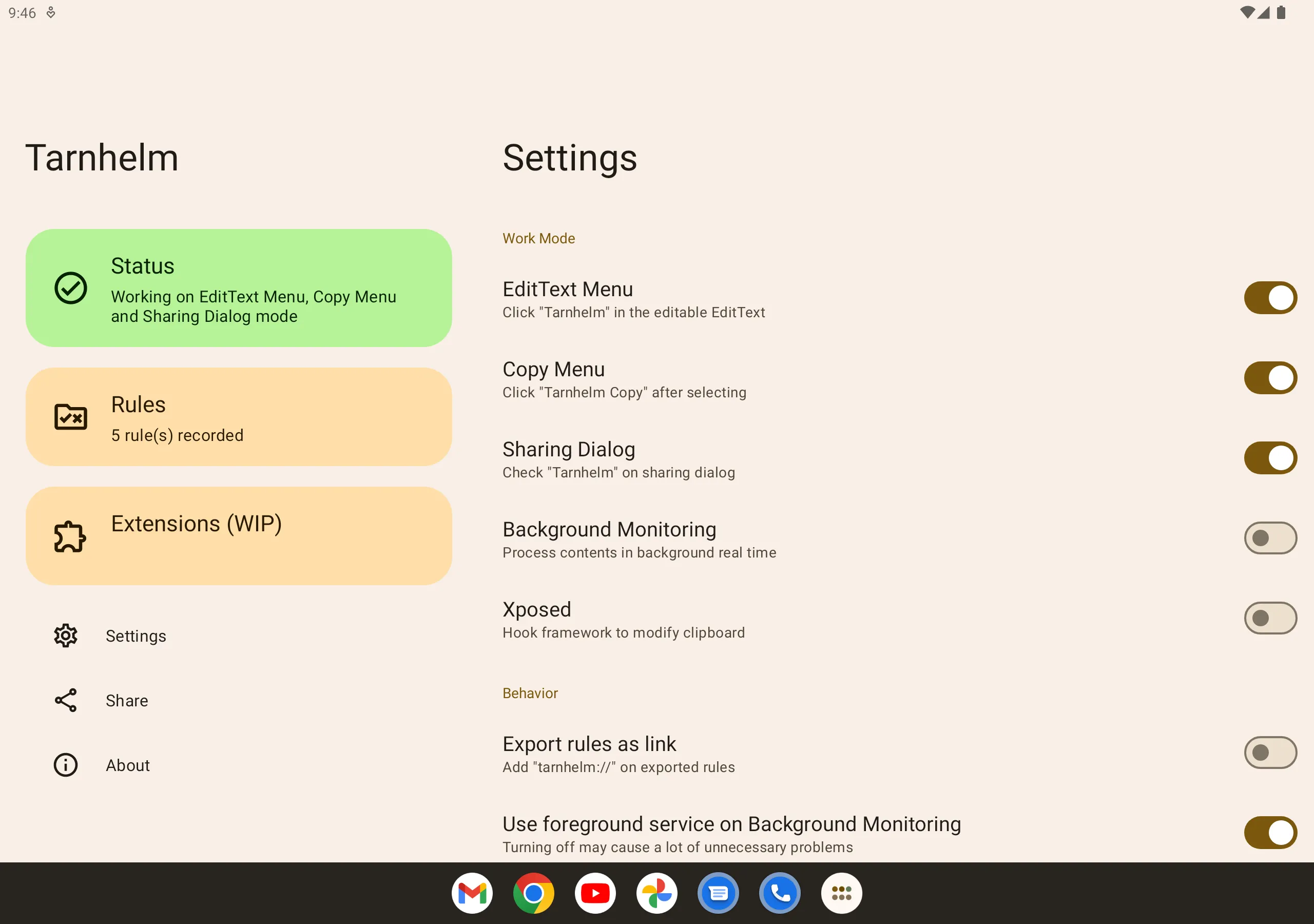Screen dimensions: 1314x924
Task: Open Google Photos from the taskbar
Action: click(x=657, y=893)
